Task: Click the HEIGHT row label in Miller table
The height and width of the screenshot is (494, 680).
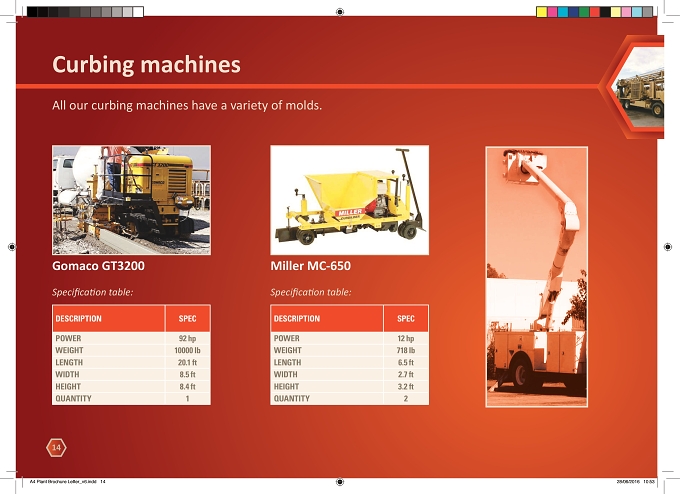Action: click(x=286, y=386)
